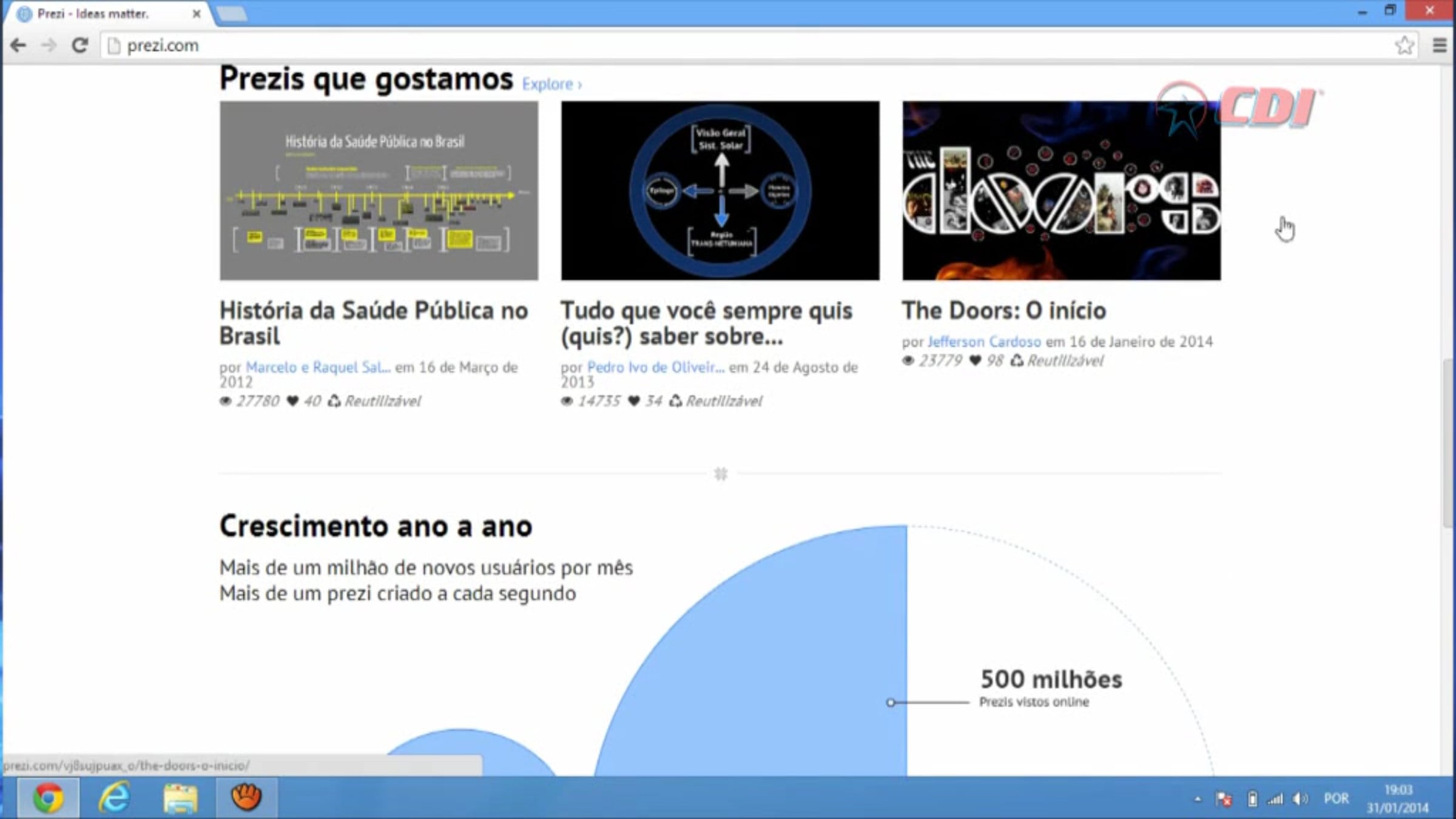Show hidden tray icons arrow

click(1198, 799)
